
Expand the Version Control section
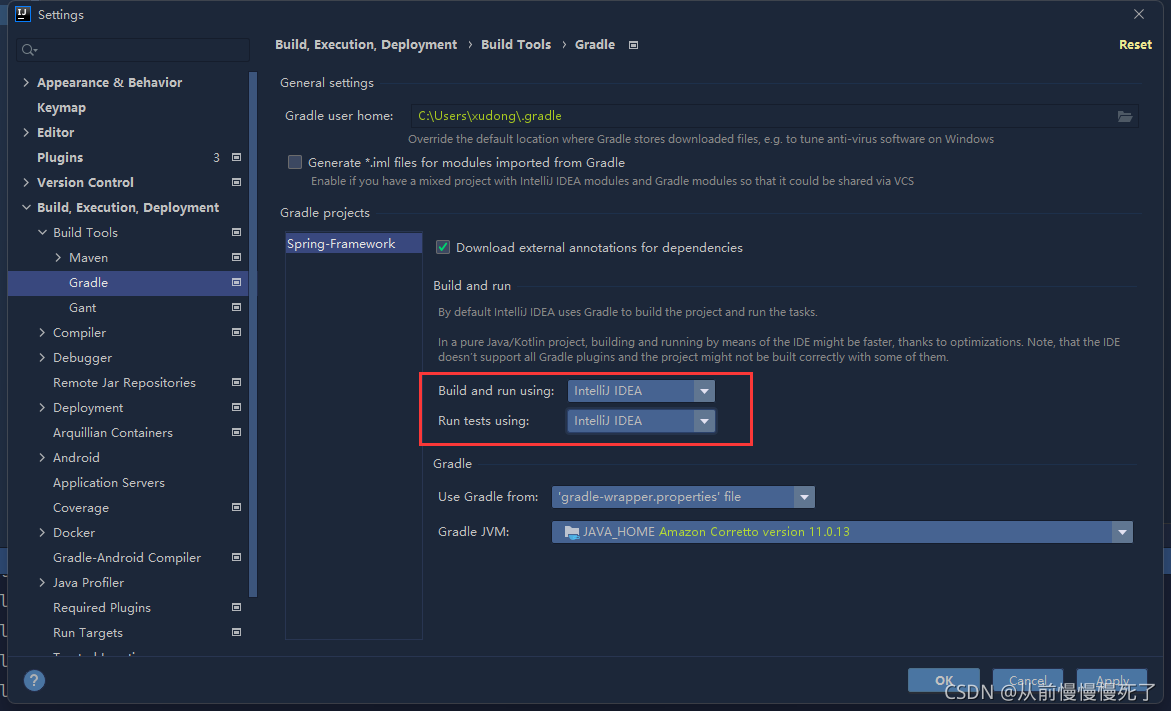26,182
